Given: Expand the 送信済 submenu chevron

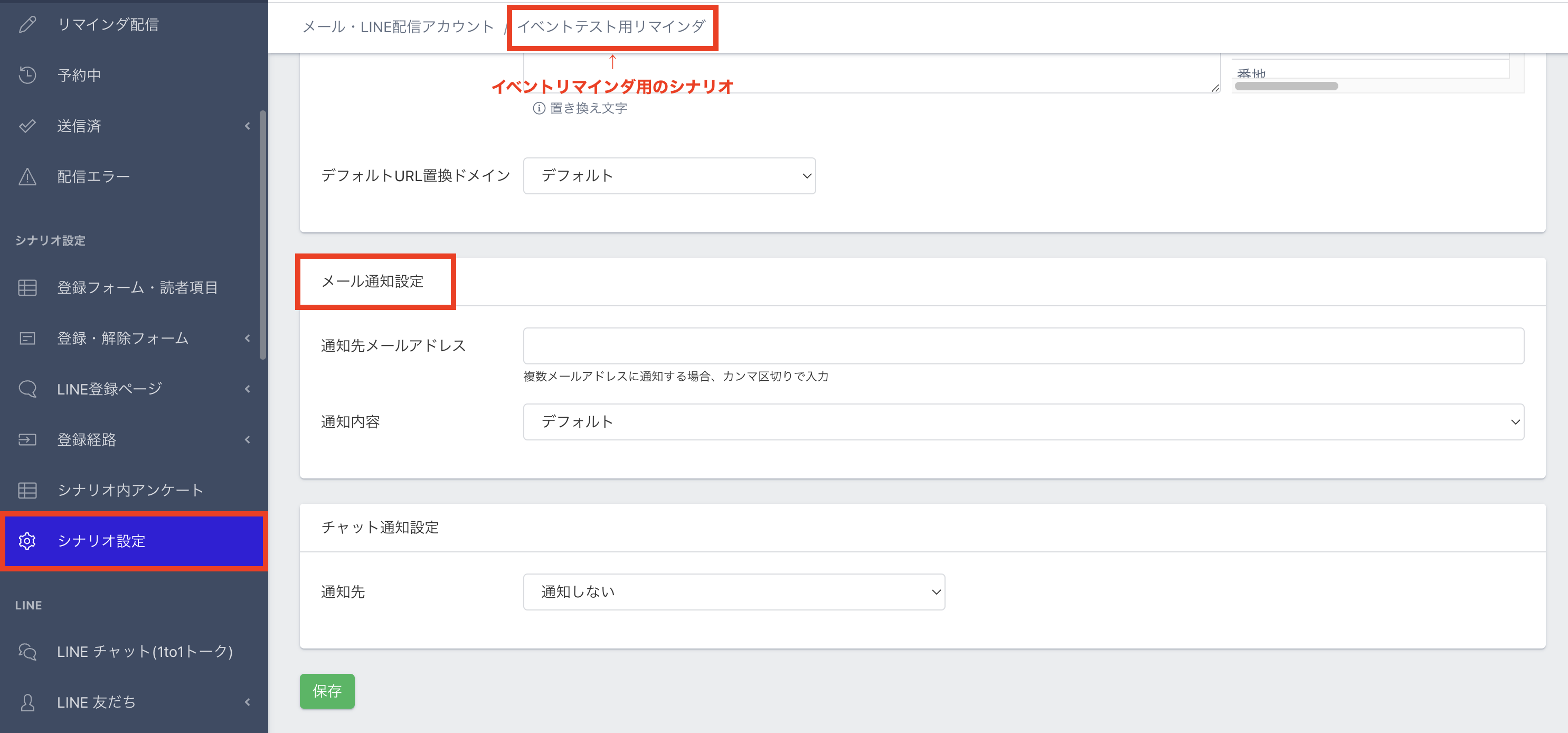Looking at the screenshot, I should [247, 126].
